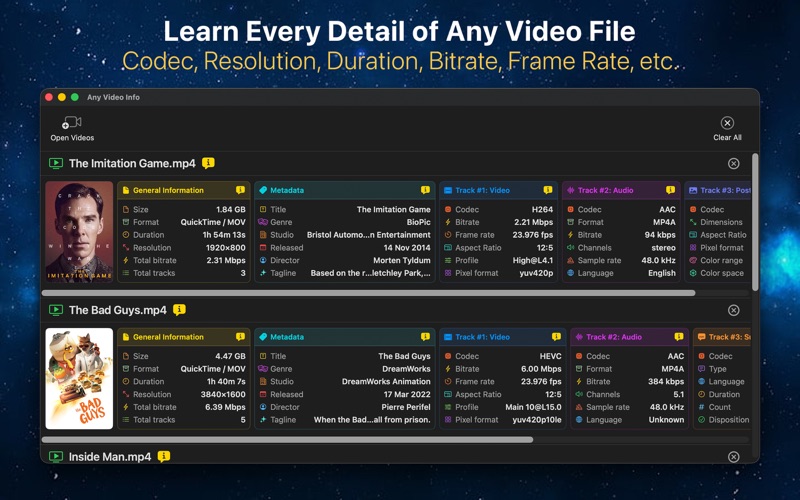Select the DreamWorks Animation studio value
The image size is (800, 500).
tap(386, 382)
